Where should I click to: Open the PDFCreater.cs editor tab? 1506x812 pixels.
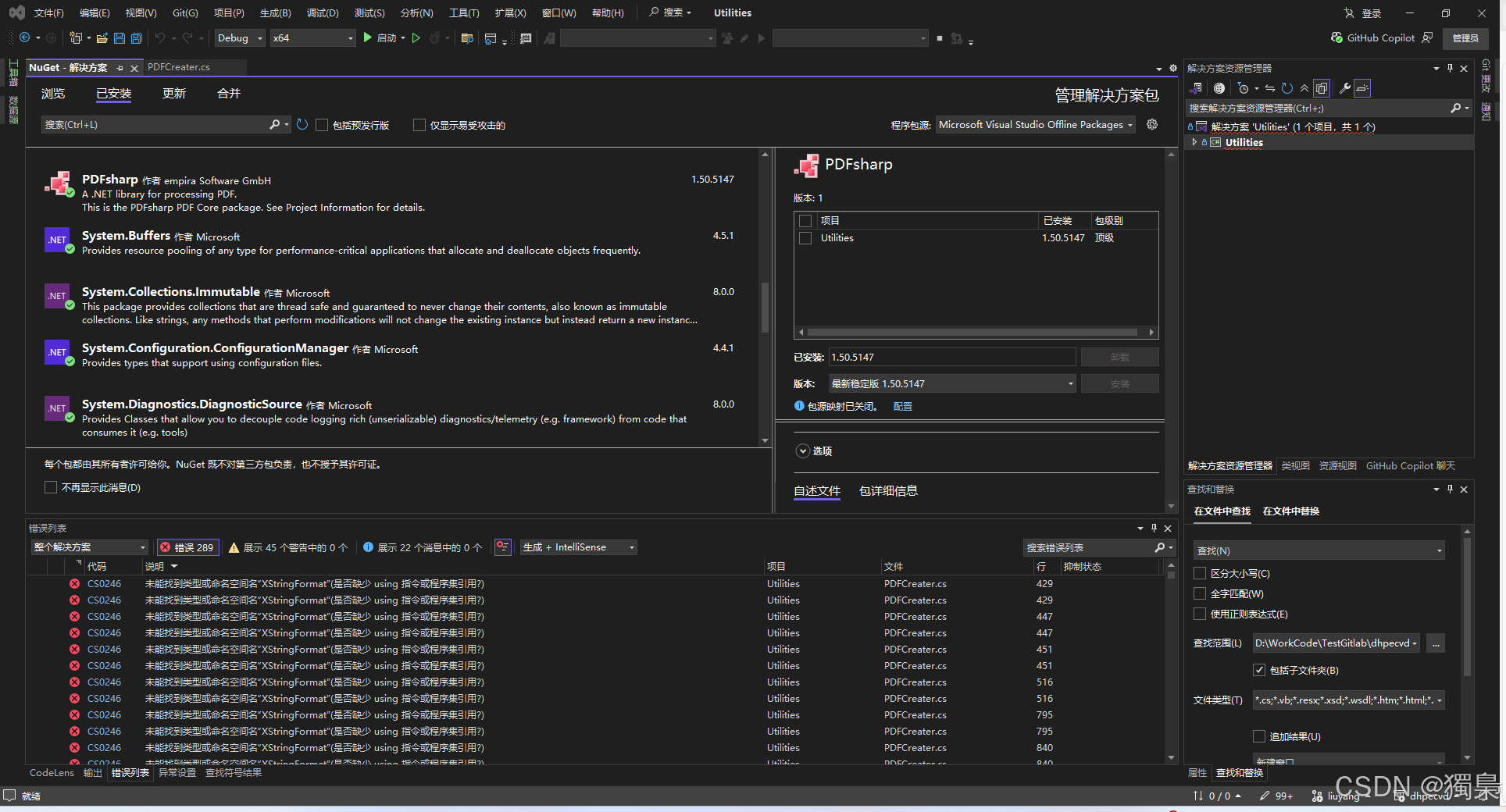click(179, 67)
